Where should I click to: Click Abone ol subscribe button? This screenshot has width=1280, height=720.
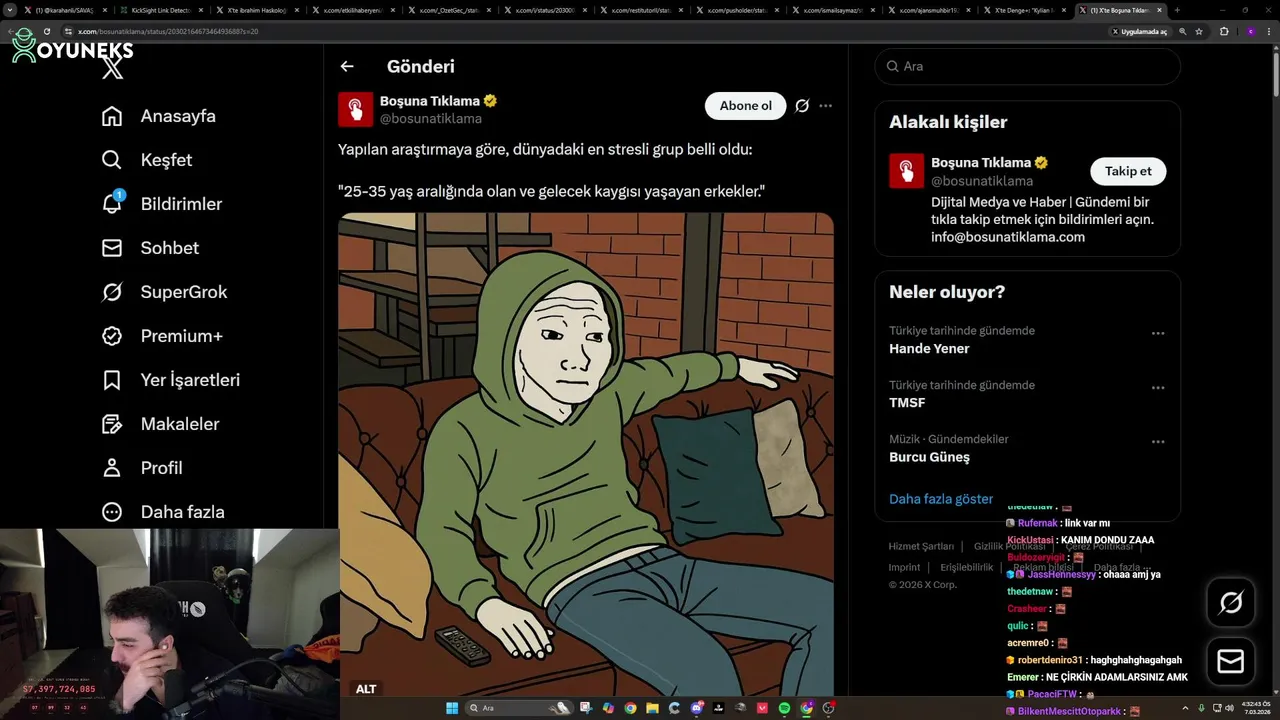coord(746,106)
